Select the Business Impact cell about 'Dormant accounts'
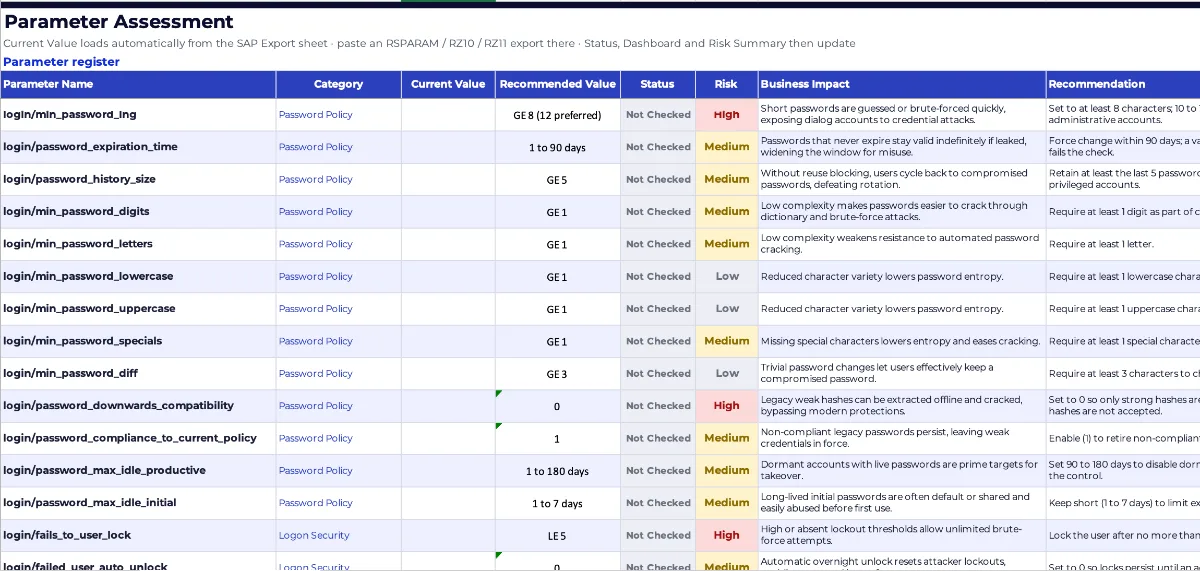Viewport: 1200px width, 571px height. [x=902, y=470]
